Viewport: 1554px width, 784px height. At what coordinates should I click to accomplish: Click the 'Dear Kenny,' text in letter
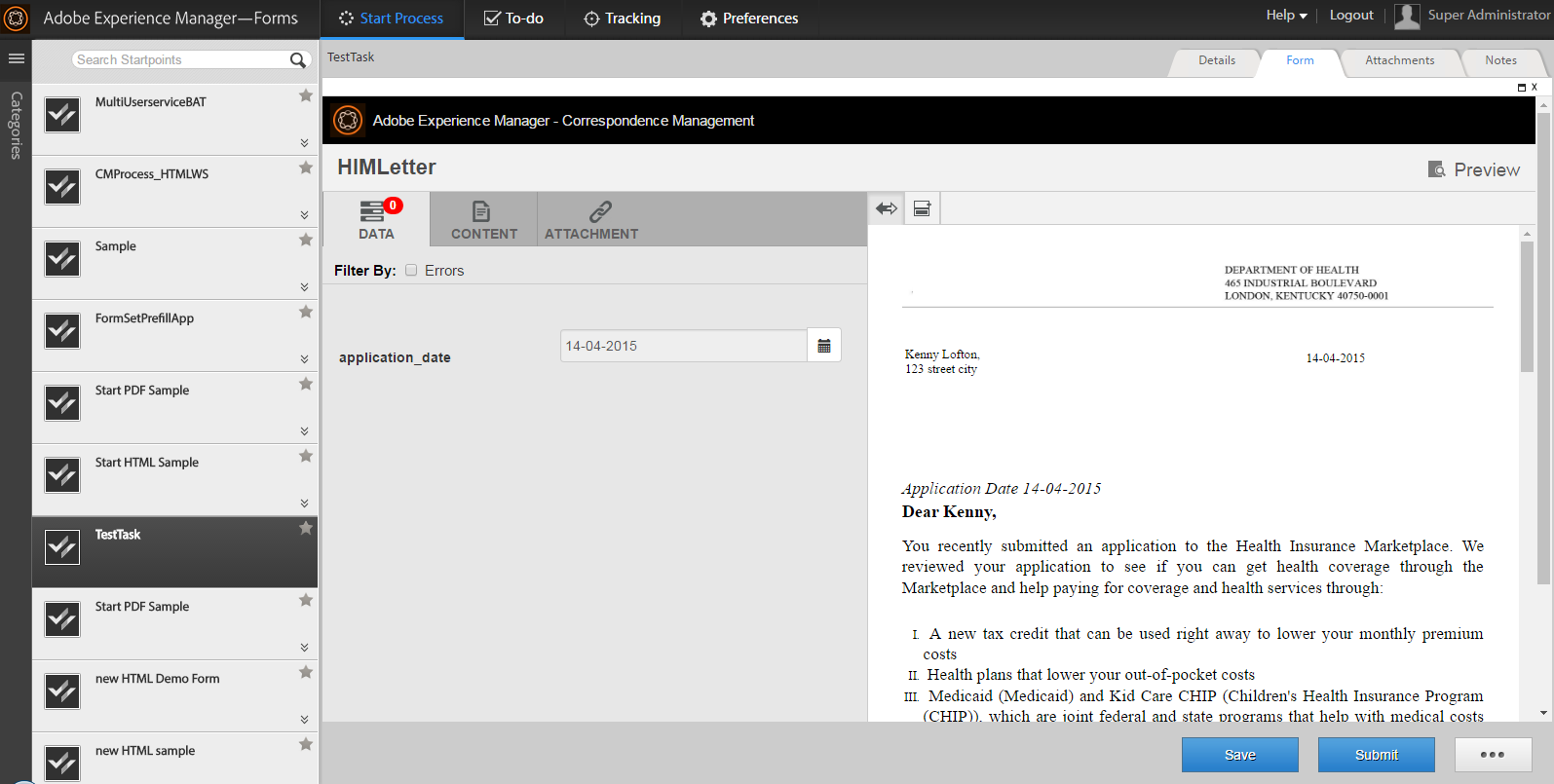click(949, 512)
